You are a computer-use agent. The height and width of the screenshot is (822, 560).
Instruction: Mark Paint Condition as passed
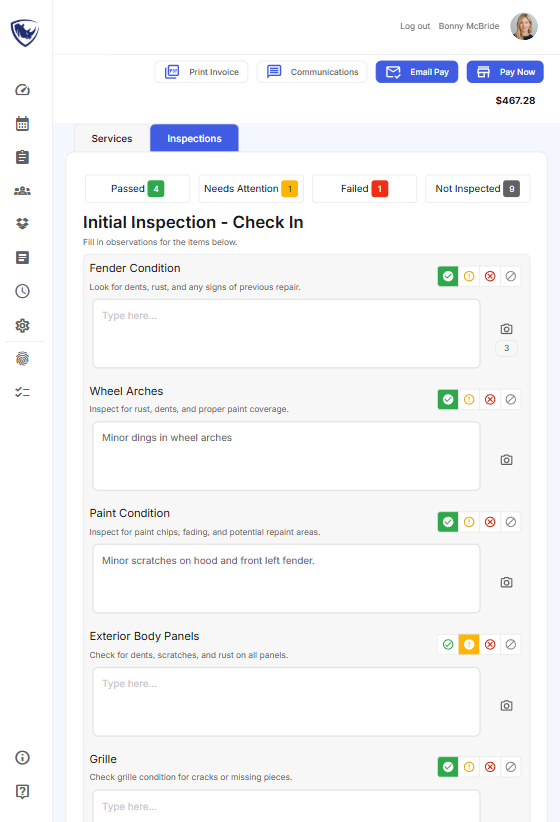coord(448,522)
